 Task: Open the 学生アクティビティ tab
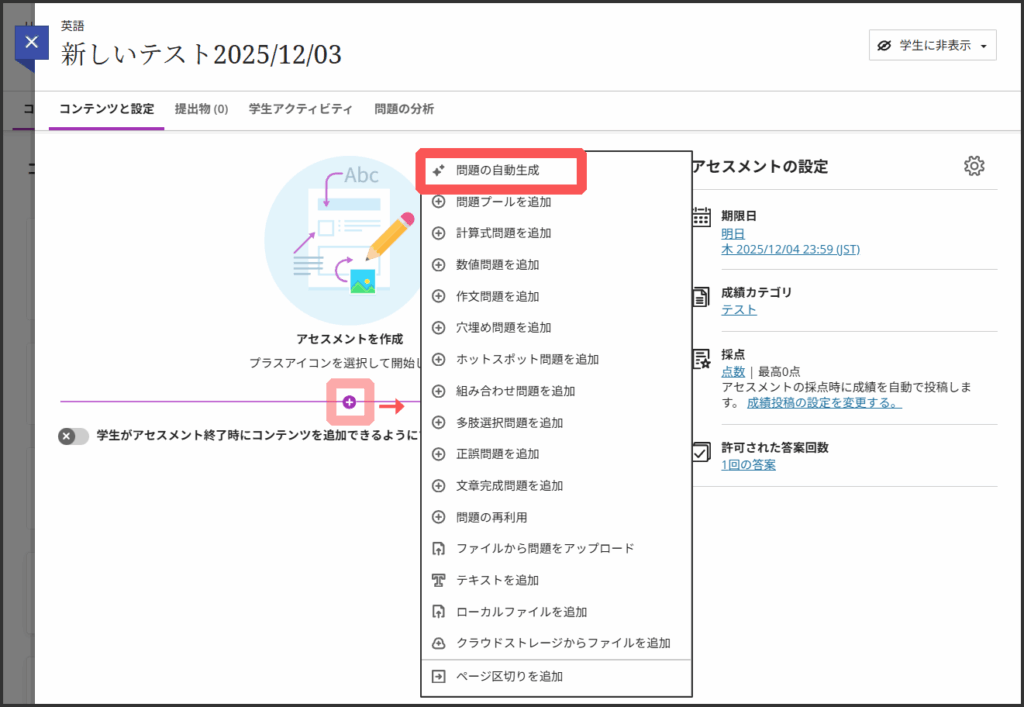tap(300, 109)
